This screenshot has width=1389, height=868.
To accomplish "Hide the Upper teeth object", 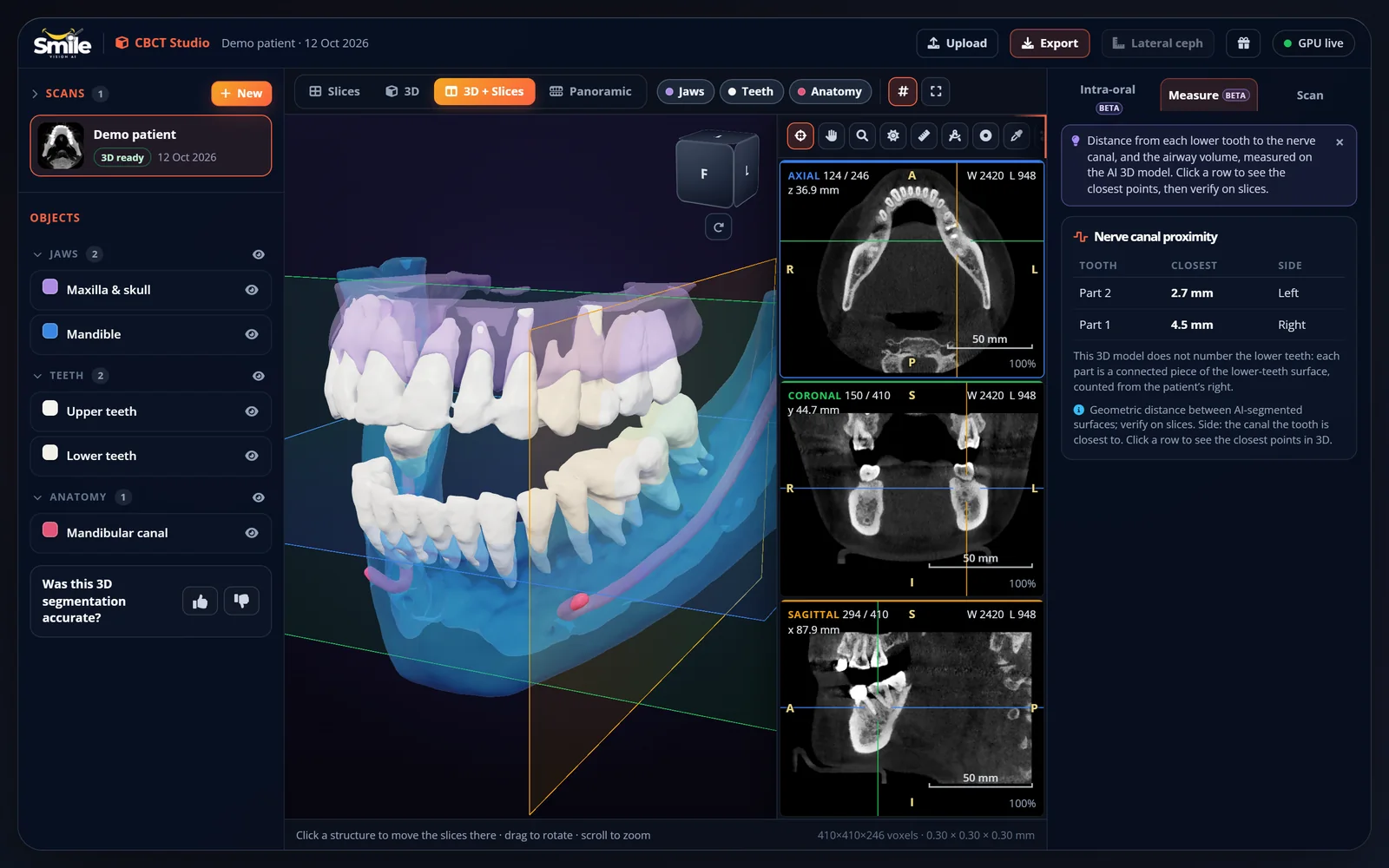I will tap(252, 411).
